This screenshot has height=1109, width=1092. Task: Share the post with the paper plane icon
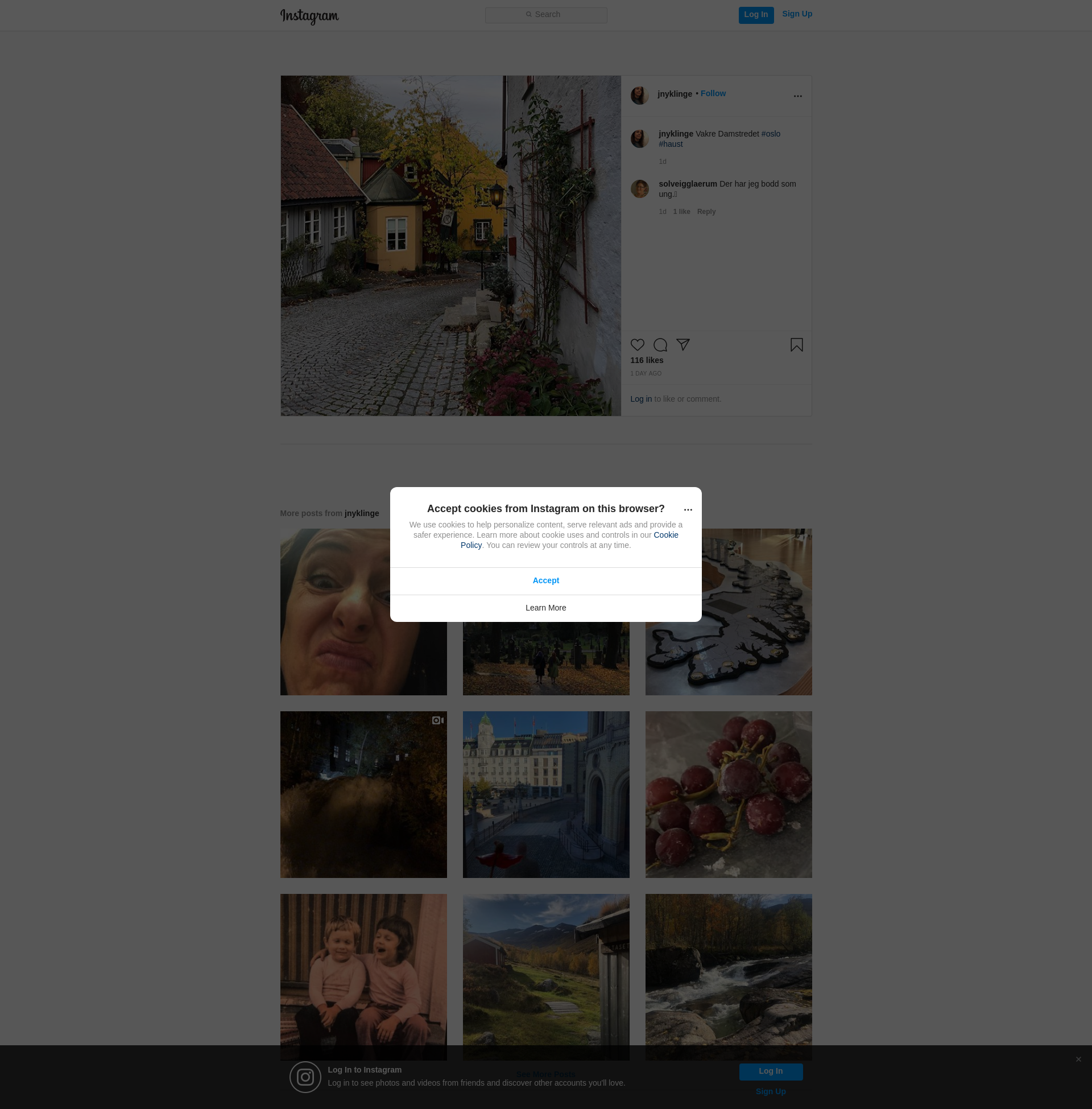(x=682, y=344)
